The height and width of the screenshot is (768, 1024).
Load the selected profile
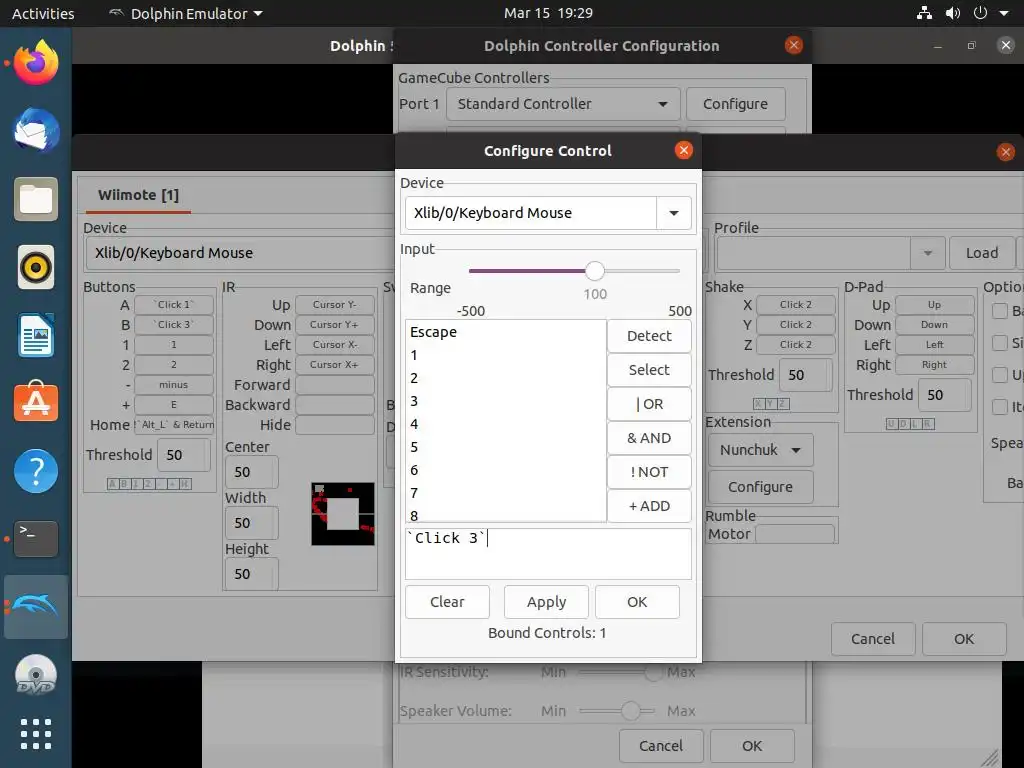pyautogui.click(x=982, y=253)
